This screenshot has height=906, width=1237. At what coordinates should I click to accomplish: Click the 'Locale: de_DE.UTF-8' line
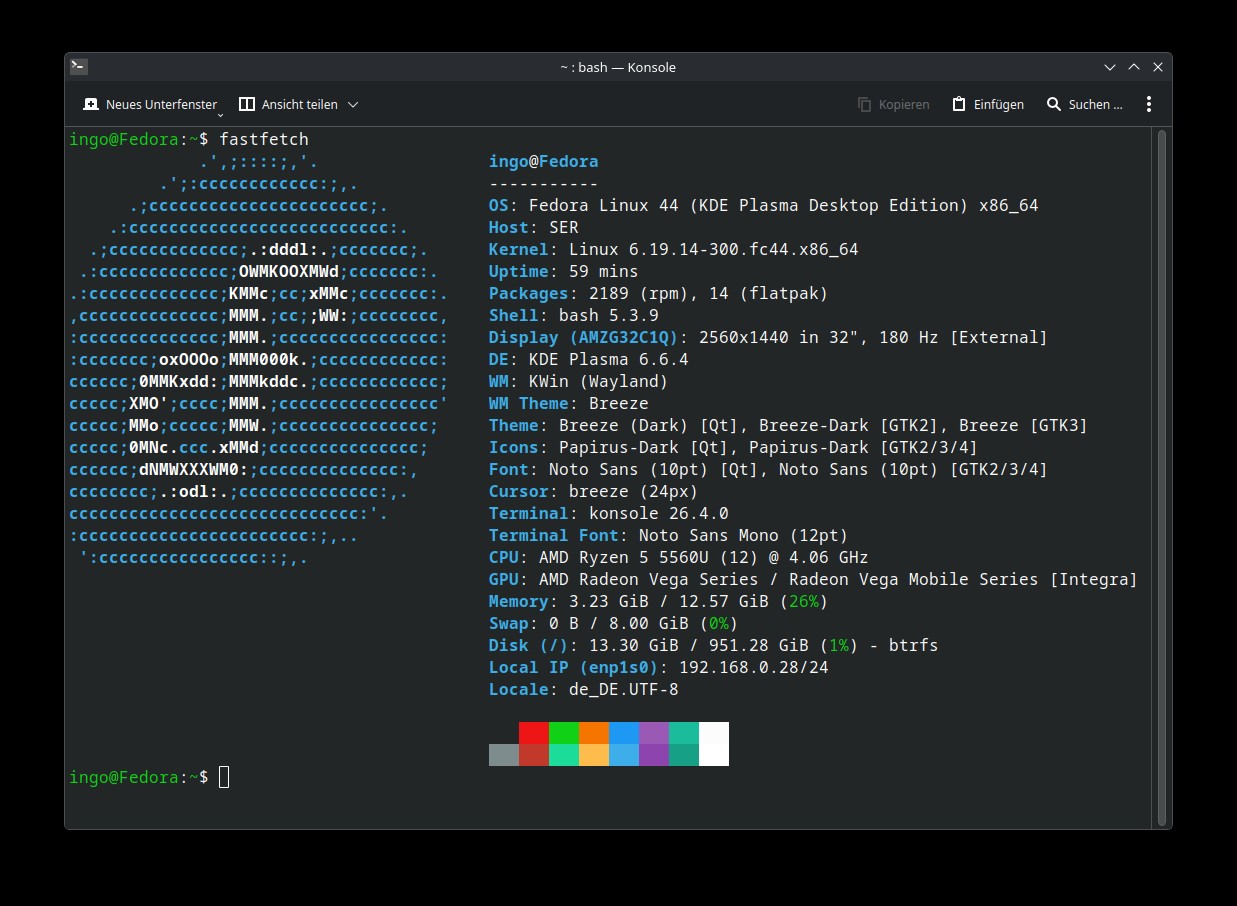pyautogui.click(x=584, y=689)
